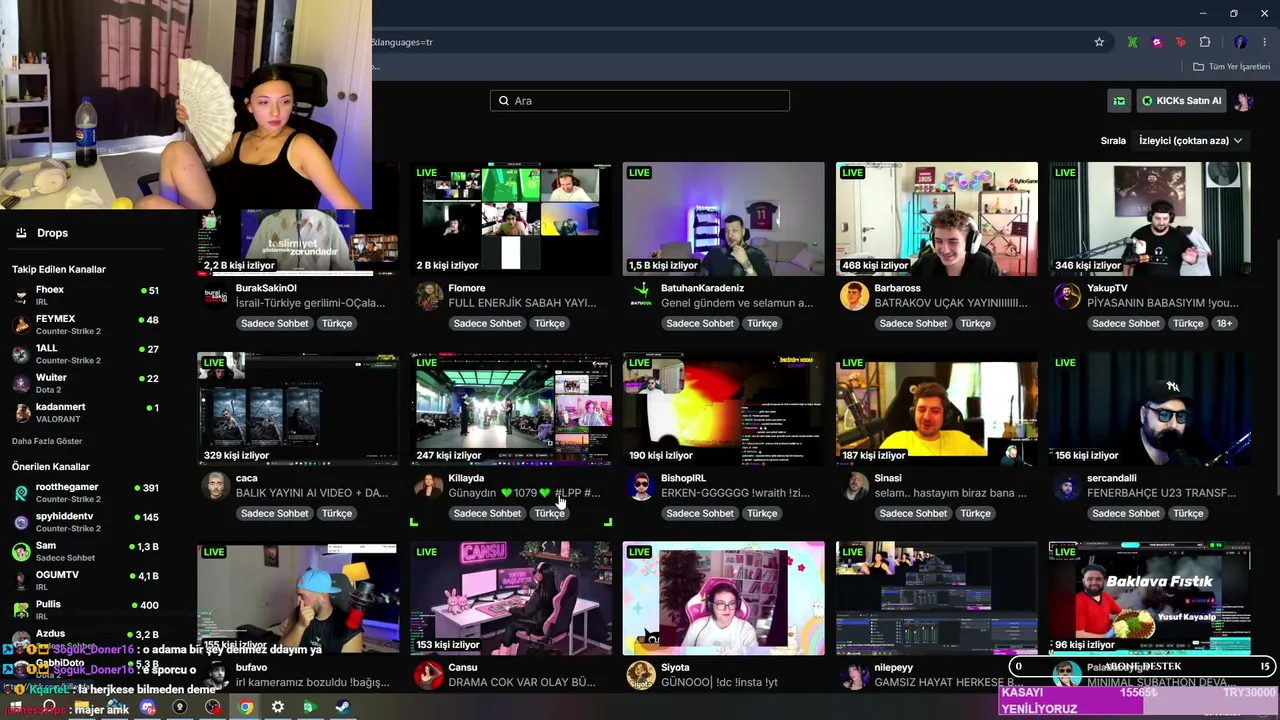Expand Daha Fazla Göster in followed channels
Viewport: 1280px width, 720px height.
pyautogui.click(x=47, y=441)
